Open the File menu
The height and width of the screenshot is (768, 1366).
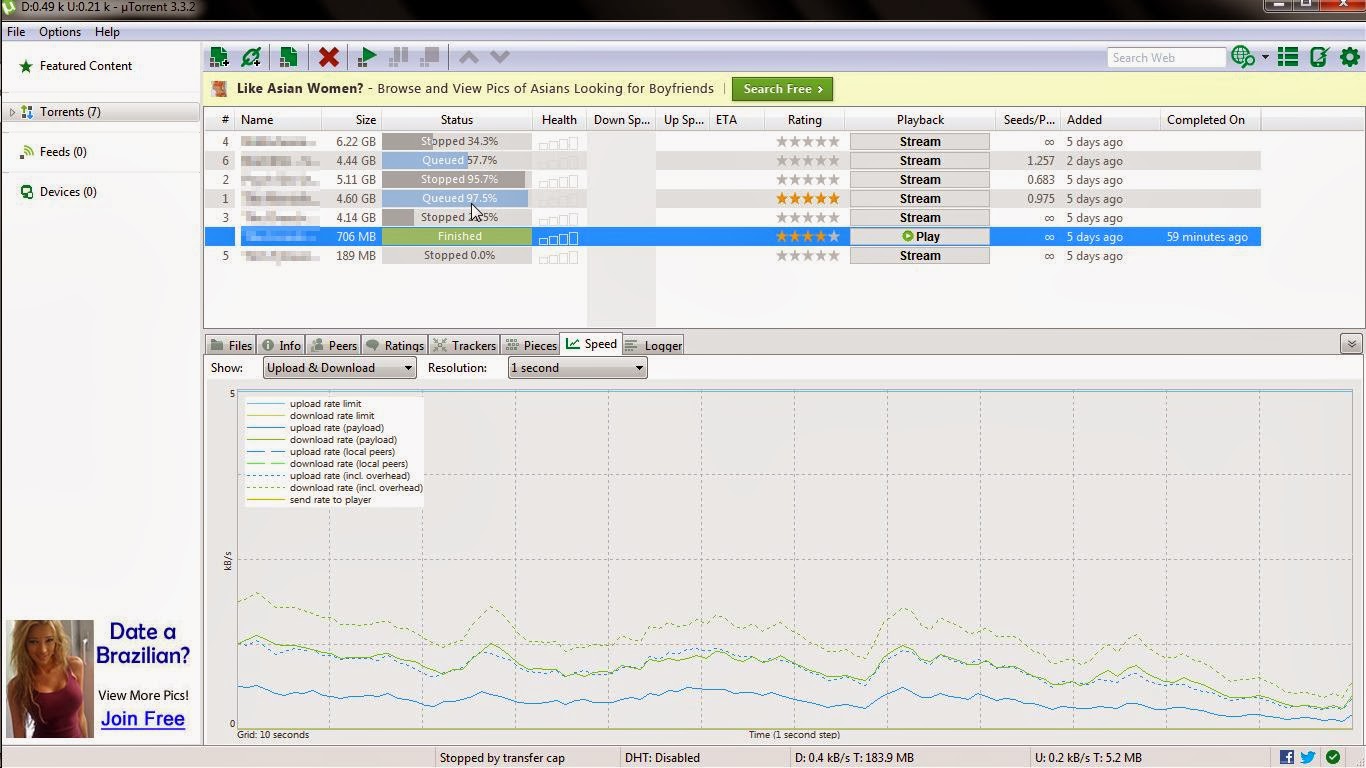coord(16,32)
